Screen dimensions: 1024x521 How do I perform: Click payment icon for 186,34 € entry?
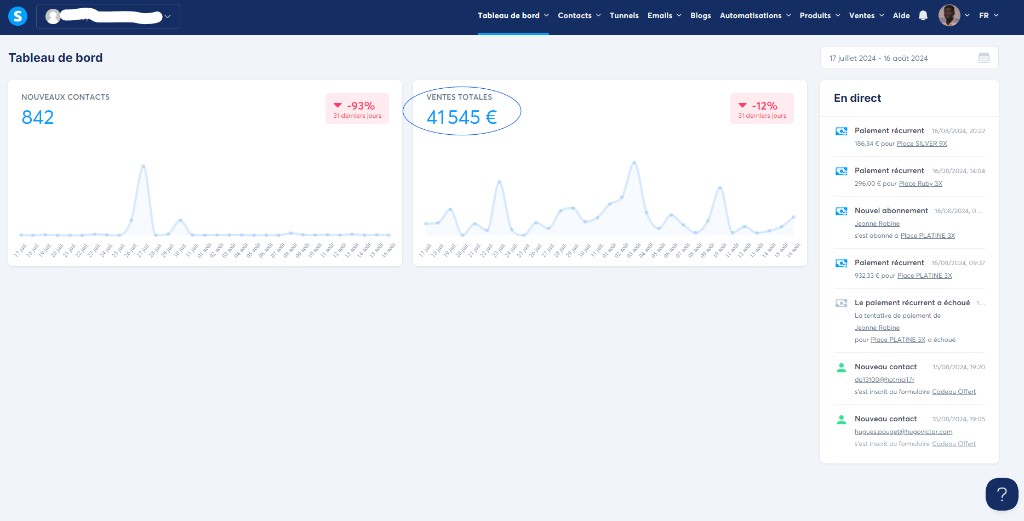click(841, 131)
